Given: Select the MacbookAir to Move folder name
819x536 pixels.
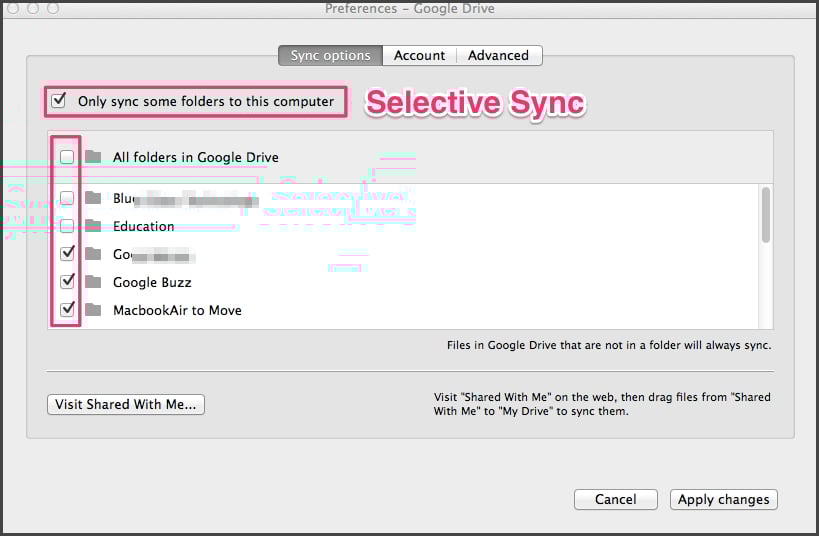Looking at the screenshot, I should coord(178,310).
